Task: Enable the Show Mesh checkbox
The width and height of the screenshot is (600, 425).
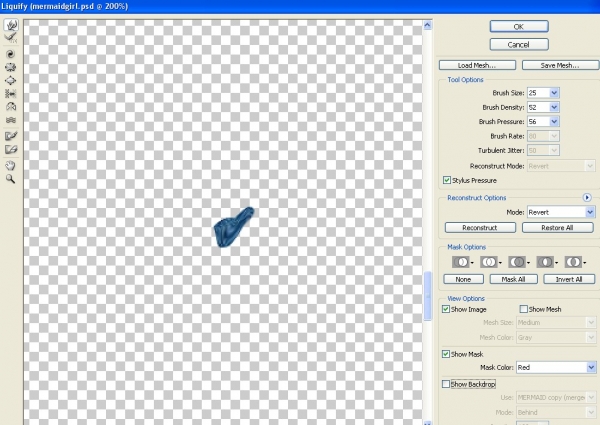Action: pyautogui.click(x=523, y=309)
